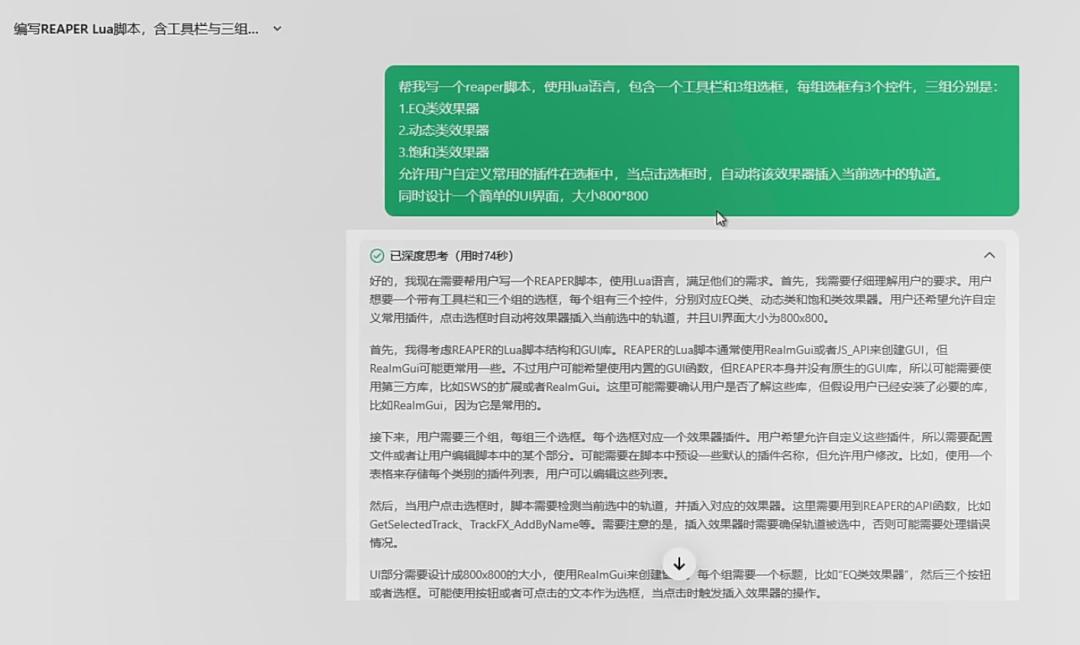Click the paragraph starting 'UI部分需要设计成800x800'
The image size is (1080, 645).
(681, 584)
